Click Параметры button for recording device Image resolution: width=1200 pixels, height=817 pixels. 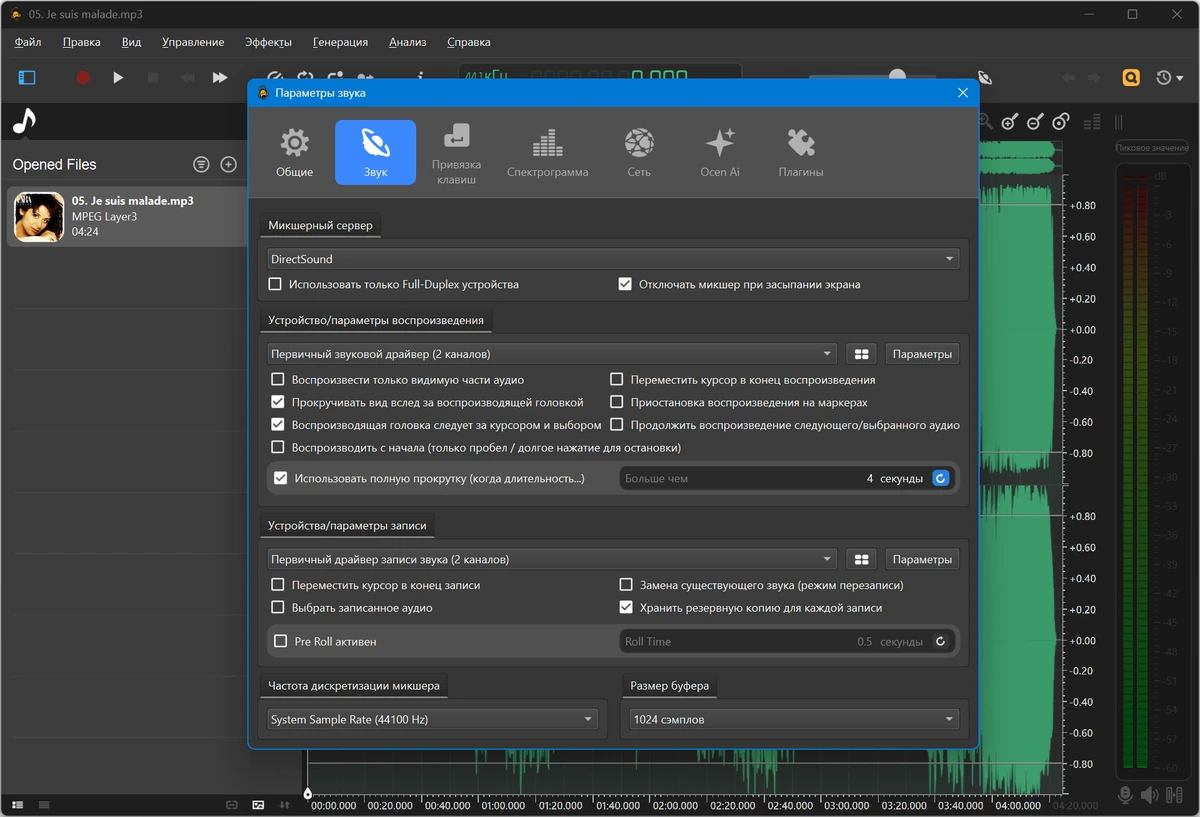[x=922, y=559]
